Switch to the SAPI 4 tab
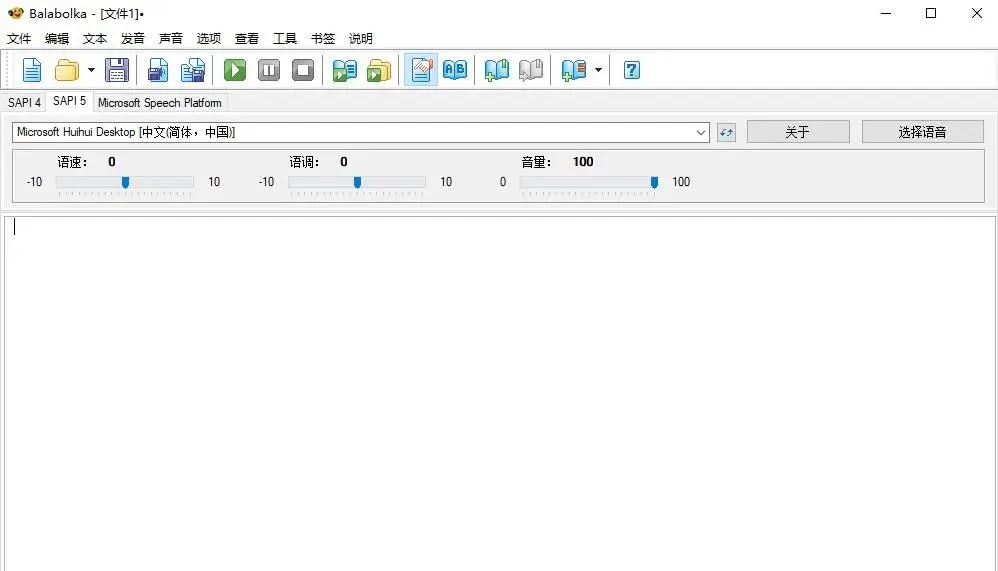The image size is (998, 571). 24,102
